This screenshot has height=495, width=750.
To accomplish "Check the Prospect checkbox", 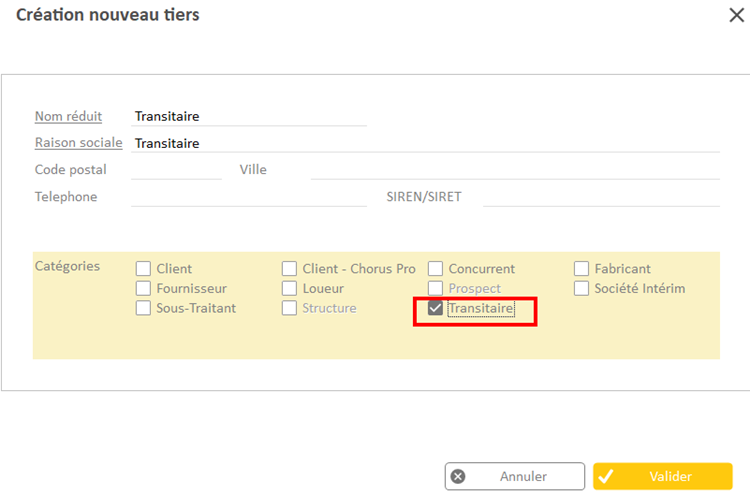I will (436, 289).
